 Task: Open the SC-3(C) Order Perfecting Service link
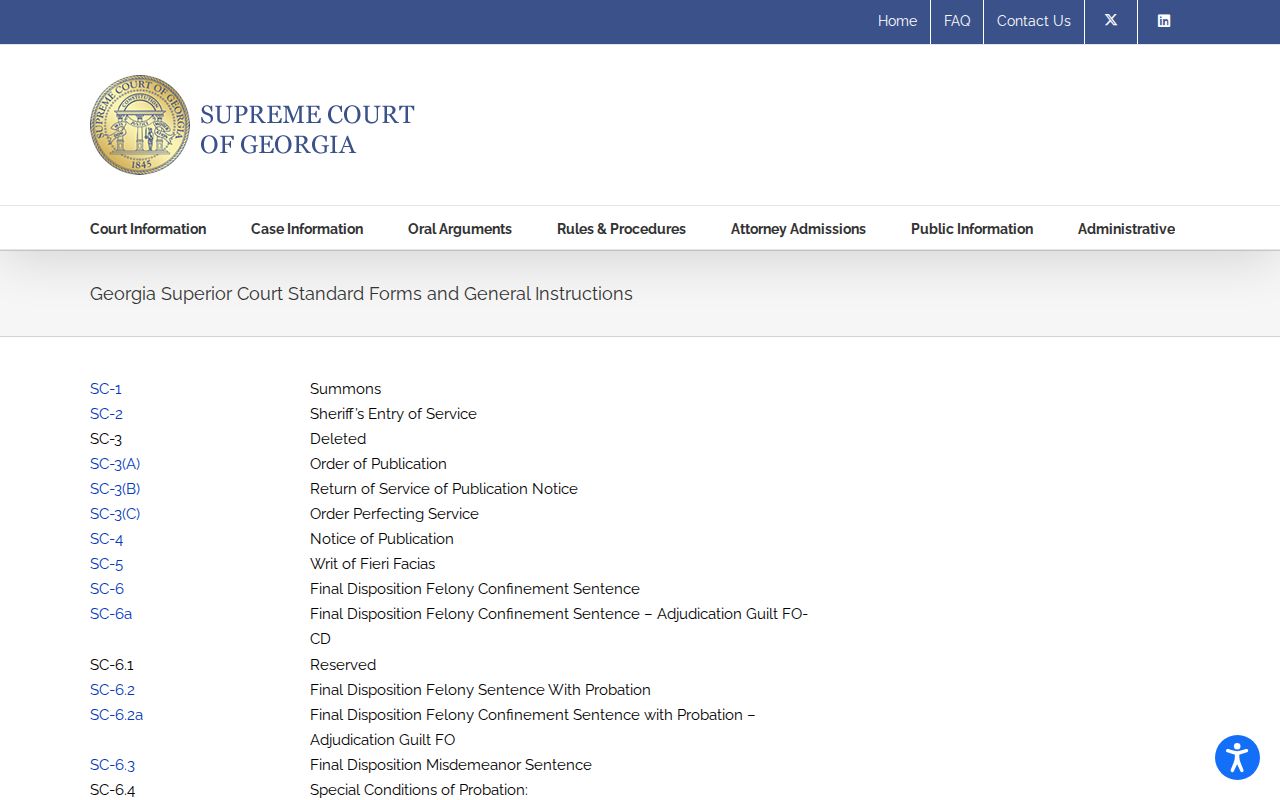[x=115, y=514]
